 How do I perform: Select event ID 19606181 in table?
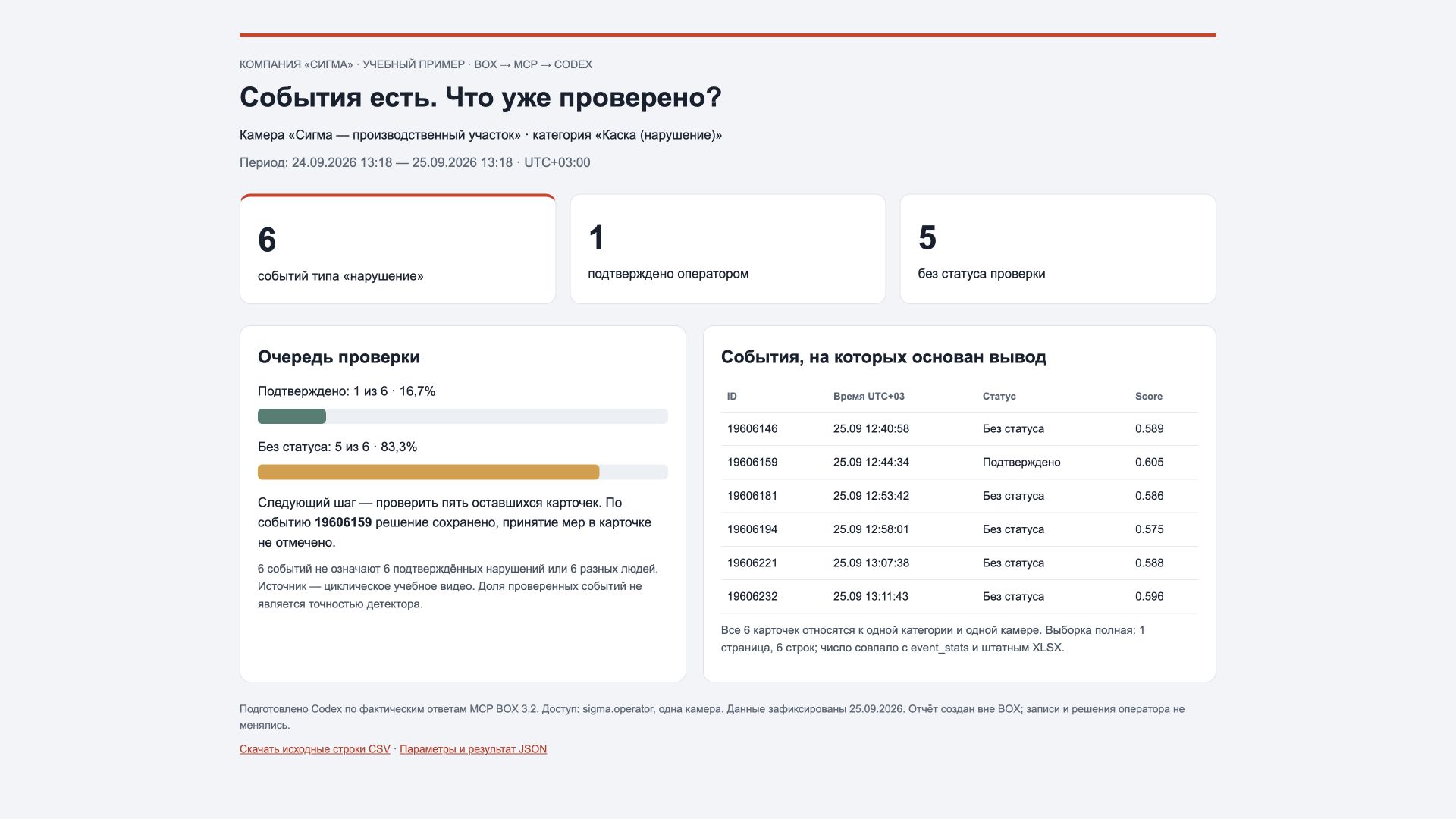coord(752,496)
